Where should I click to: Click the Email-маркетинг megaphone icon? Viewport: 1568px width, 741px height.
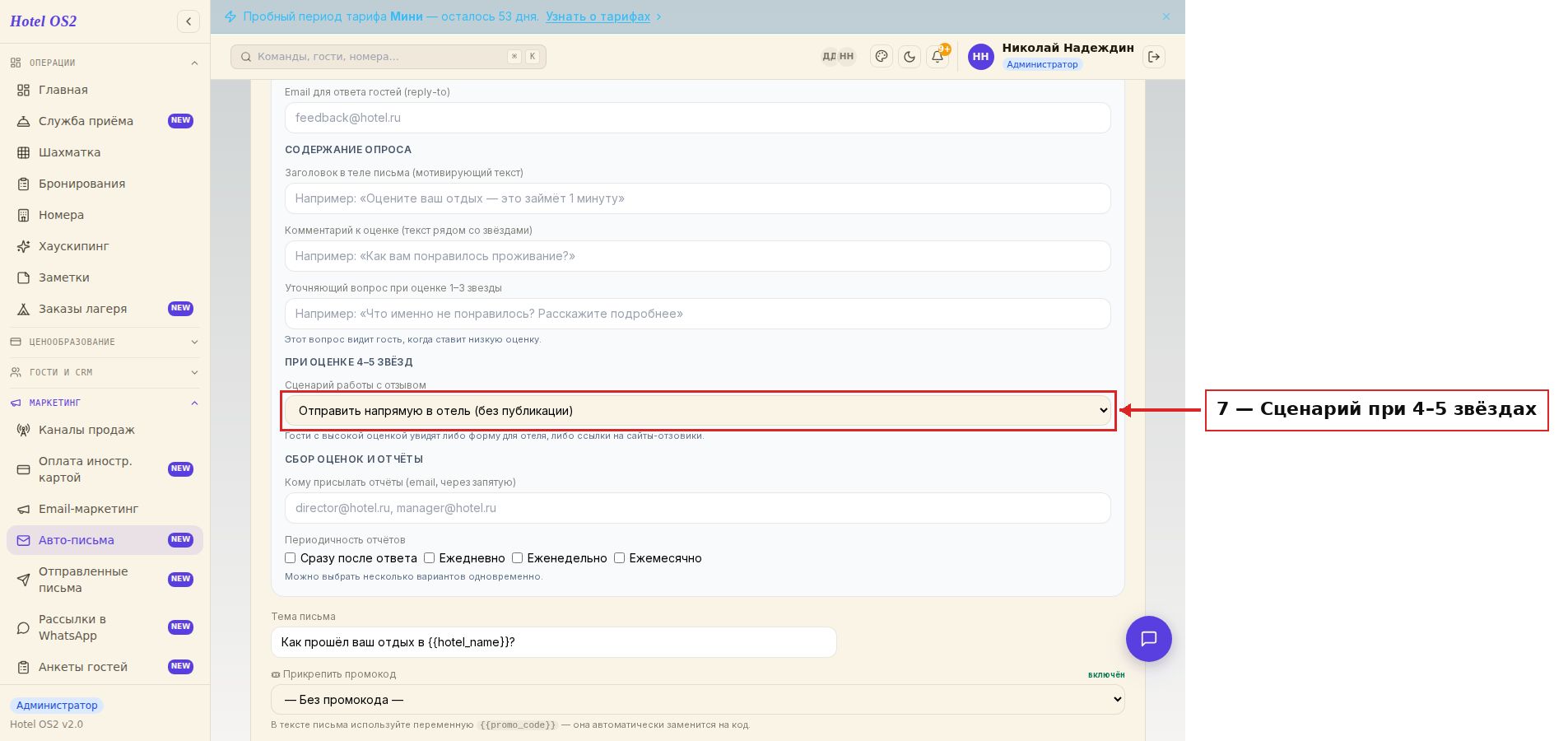pyautogui.click(x=24, y=509)
